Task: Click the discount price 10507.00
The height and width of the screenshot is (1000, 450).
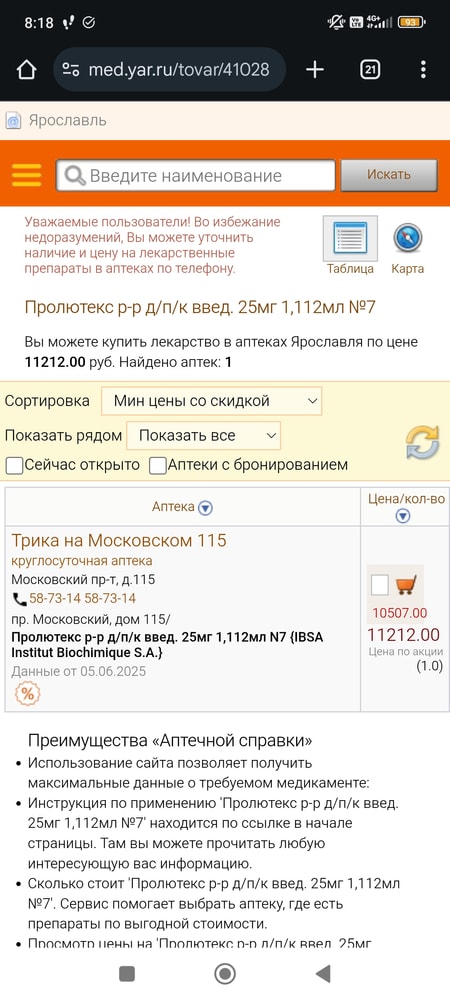Action: tap(400, 614)
